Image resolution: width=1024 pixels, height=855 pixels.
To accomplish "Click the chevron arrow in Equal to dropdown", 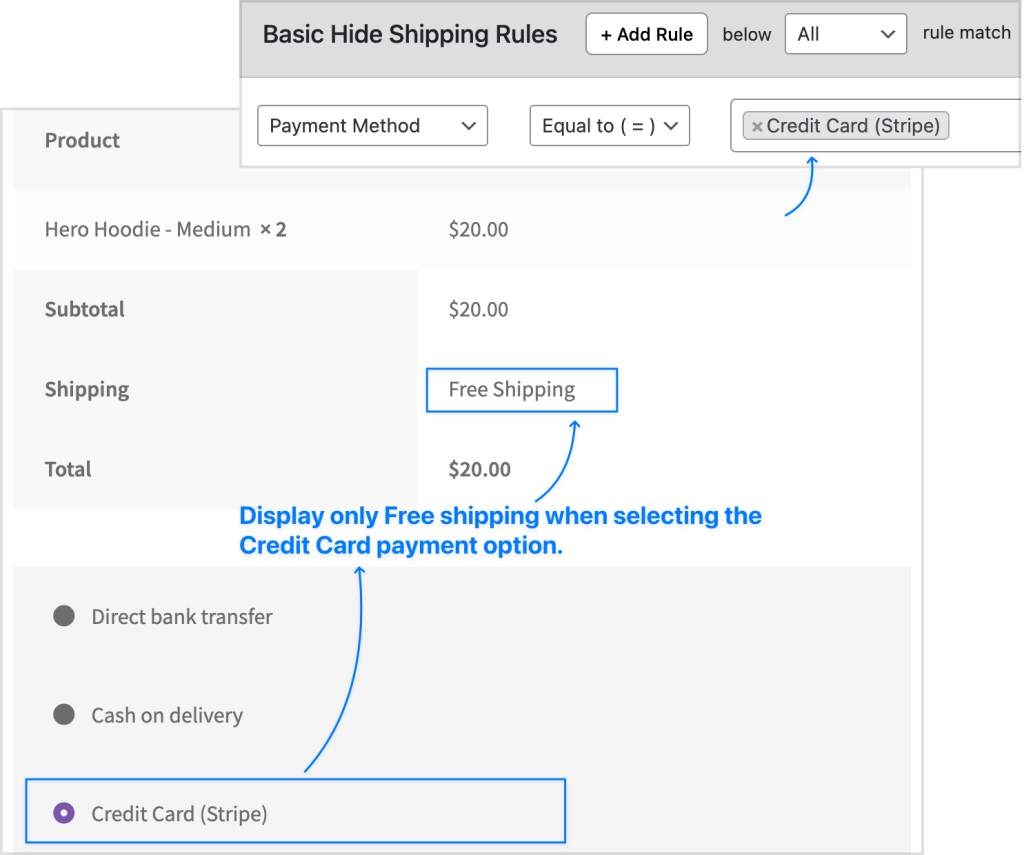I will (671, 126).
